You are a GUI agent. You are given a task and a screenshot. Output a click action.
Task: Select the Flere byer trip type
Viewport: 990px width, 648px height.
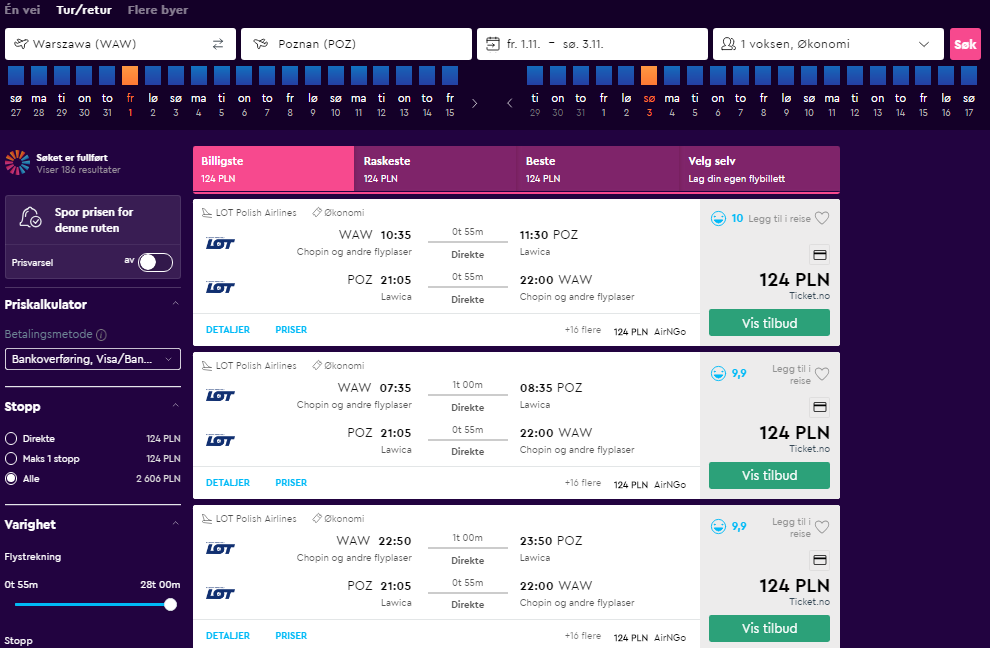point(158,10)
